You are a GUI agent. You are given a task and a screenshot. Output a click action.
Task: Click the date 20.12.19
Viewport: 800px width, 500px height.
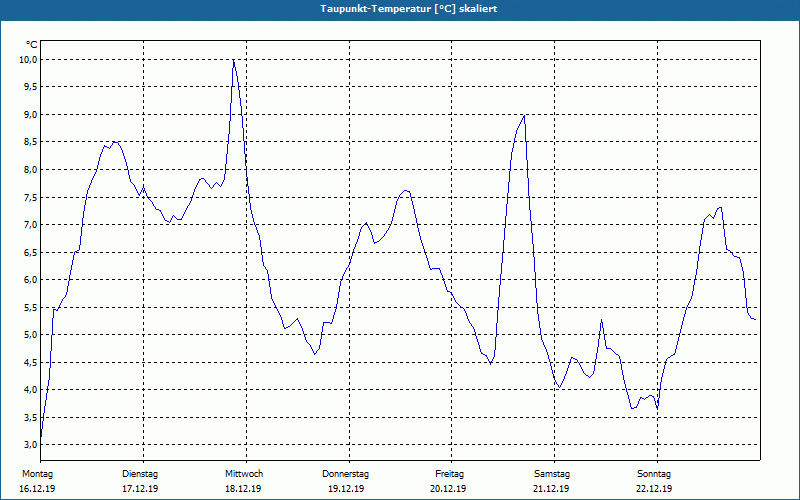point(448,489)
